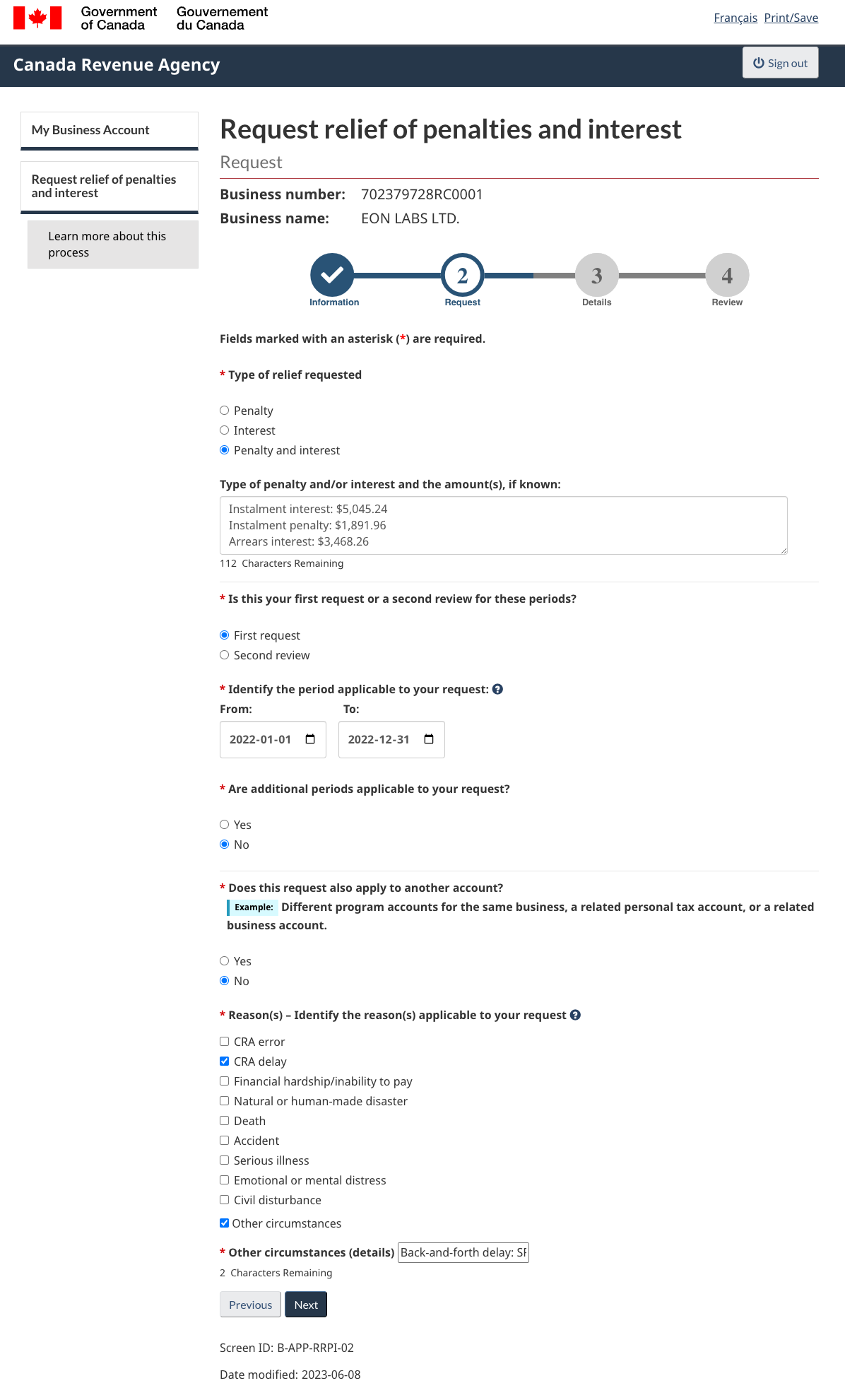The width and height of the screenshot is (845, 1400).
Task: Open the calendar picker for the To date
Action: coord(429,739)
